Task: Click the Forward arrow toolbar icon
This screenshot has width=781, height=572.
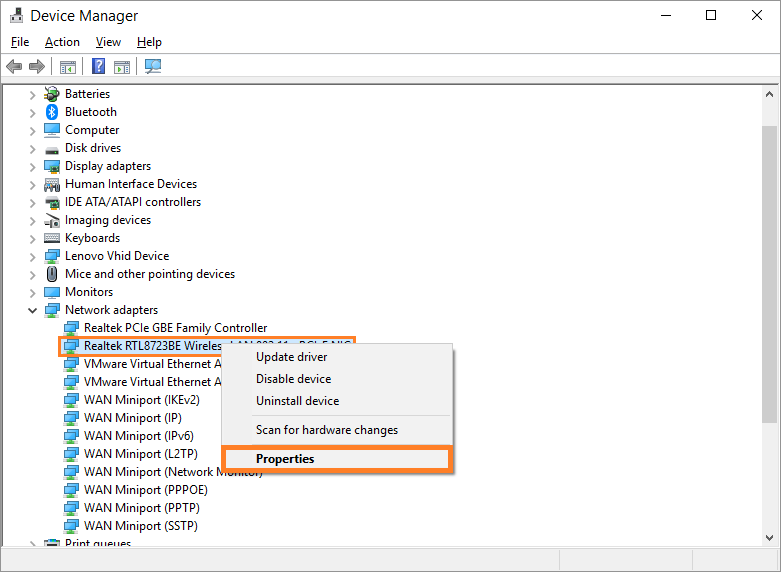Action: tap(37, 66)
